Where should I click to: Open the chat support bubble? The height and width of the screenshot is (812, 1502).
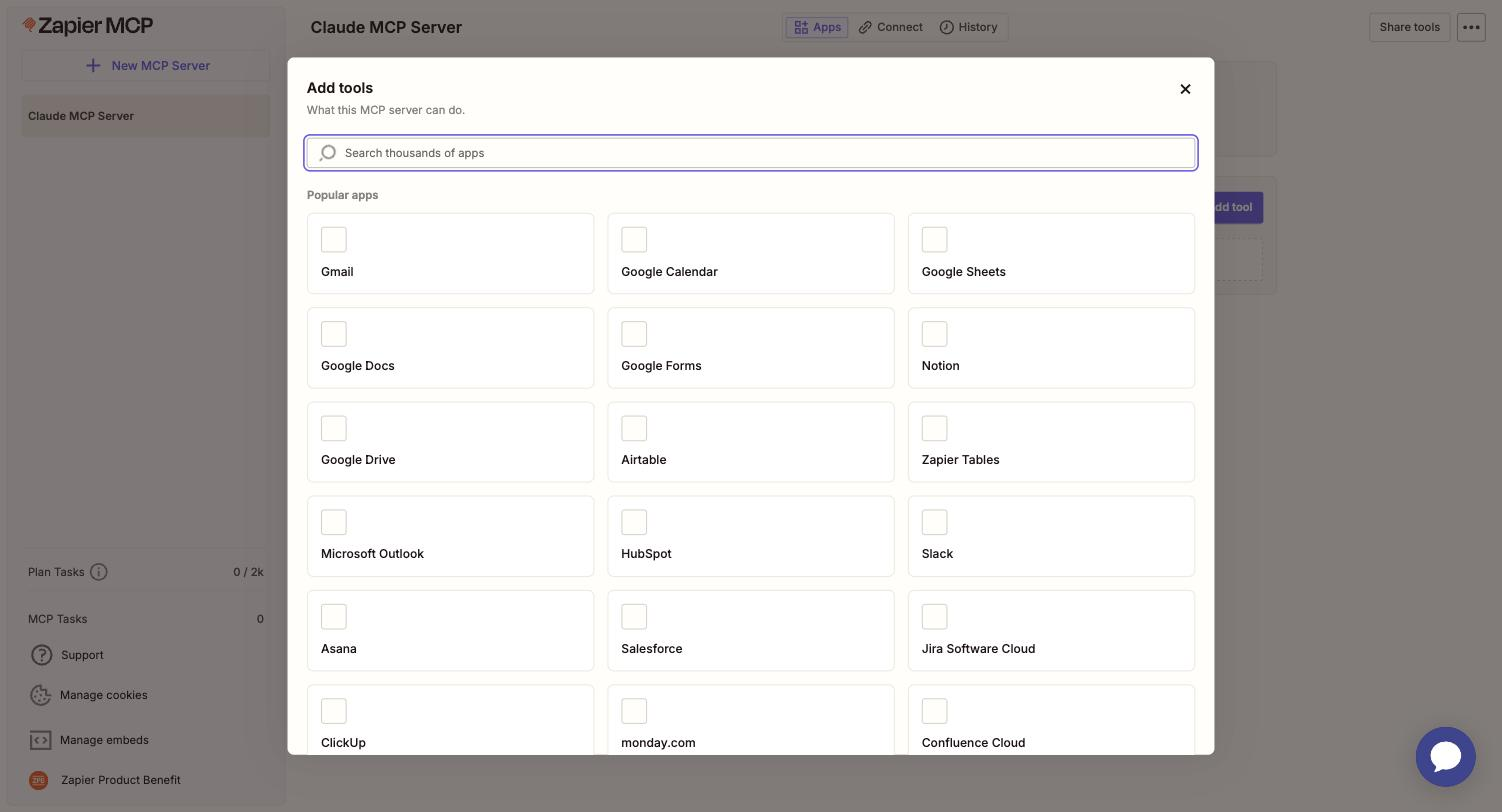pos(1446,757)
